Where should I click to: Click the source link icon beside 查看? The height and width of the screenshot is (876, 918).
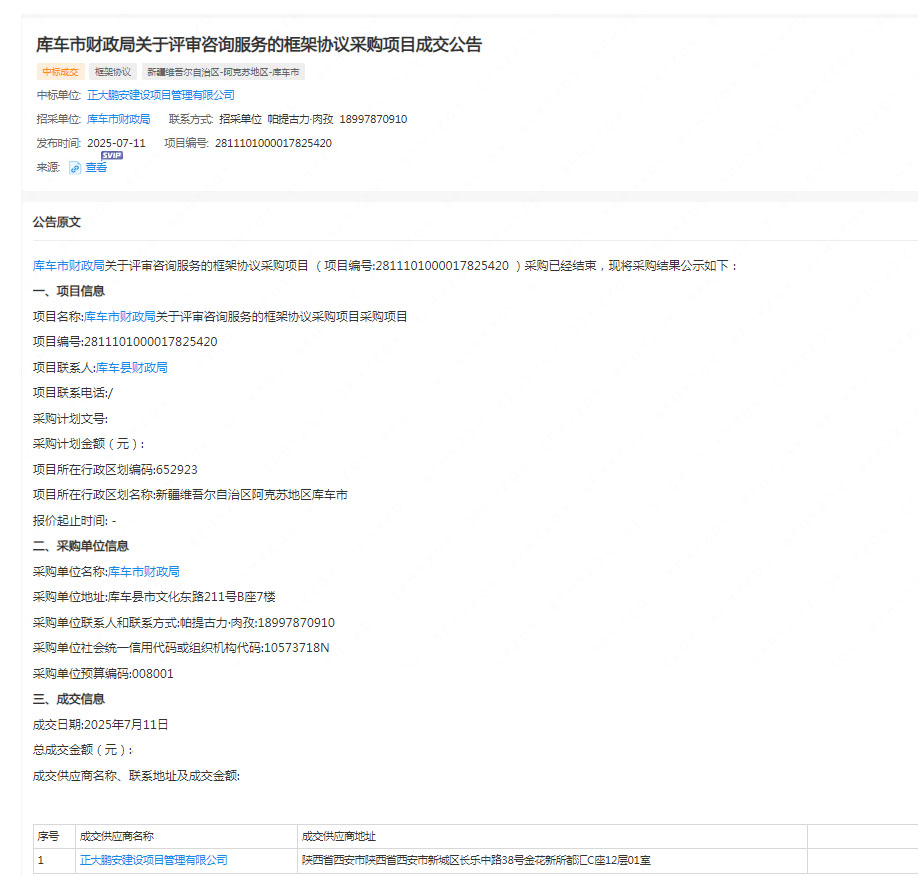click(x=75, y=168)
